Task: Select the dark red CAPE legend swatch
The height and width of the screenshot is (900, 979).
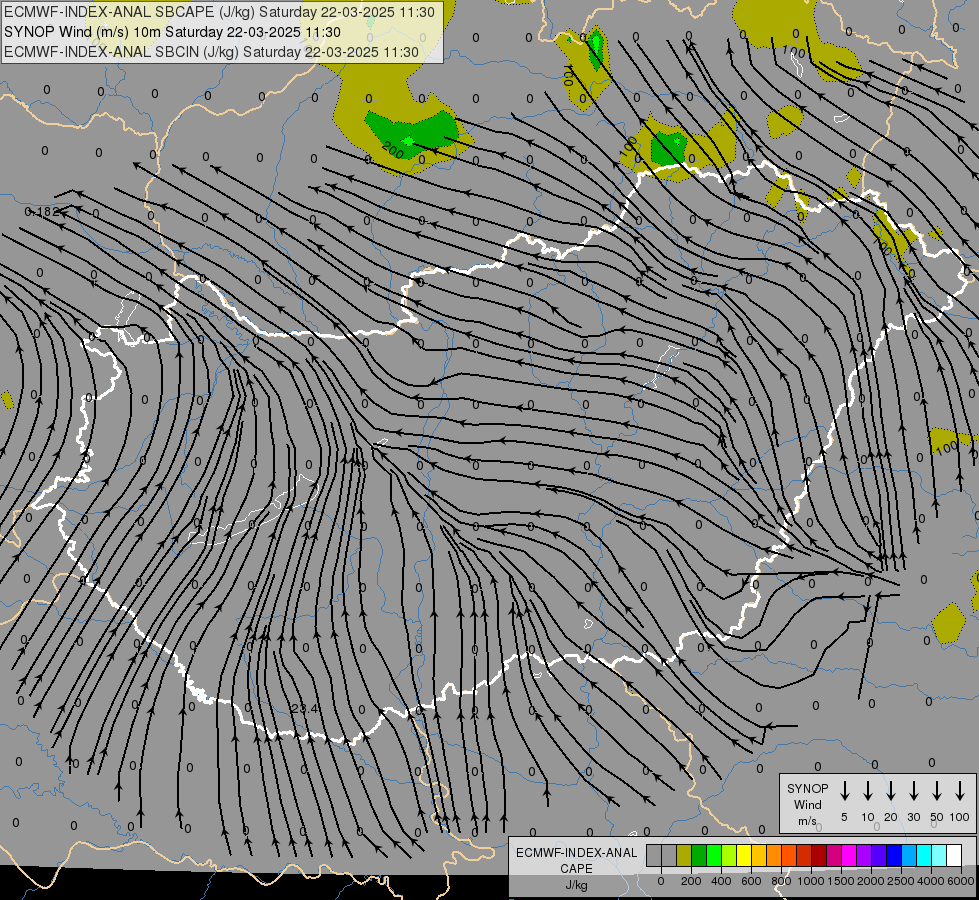Action: pos(819,855)
